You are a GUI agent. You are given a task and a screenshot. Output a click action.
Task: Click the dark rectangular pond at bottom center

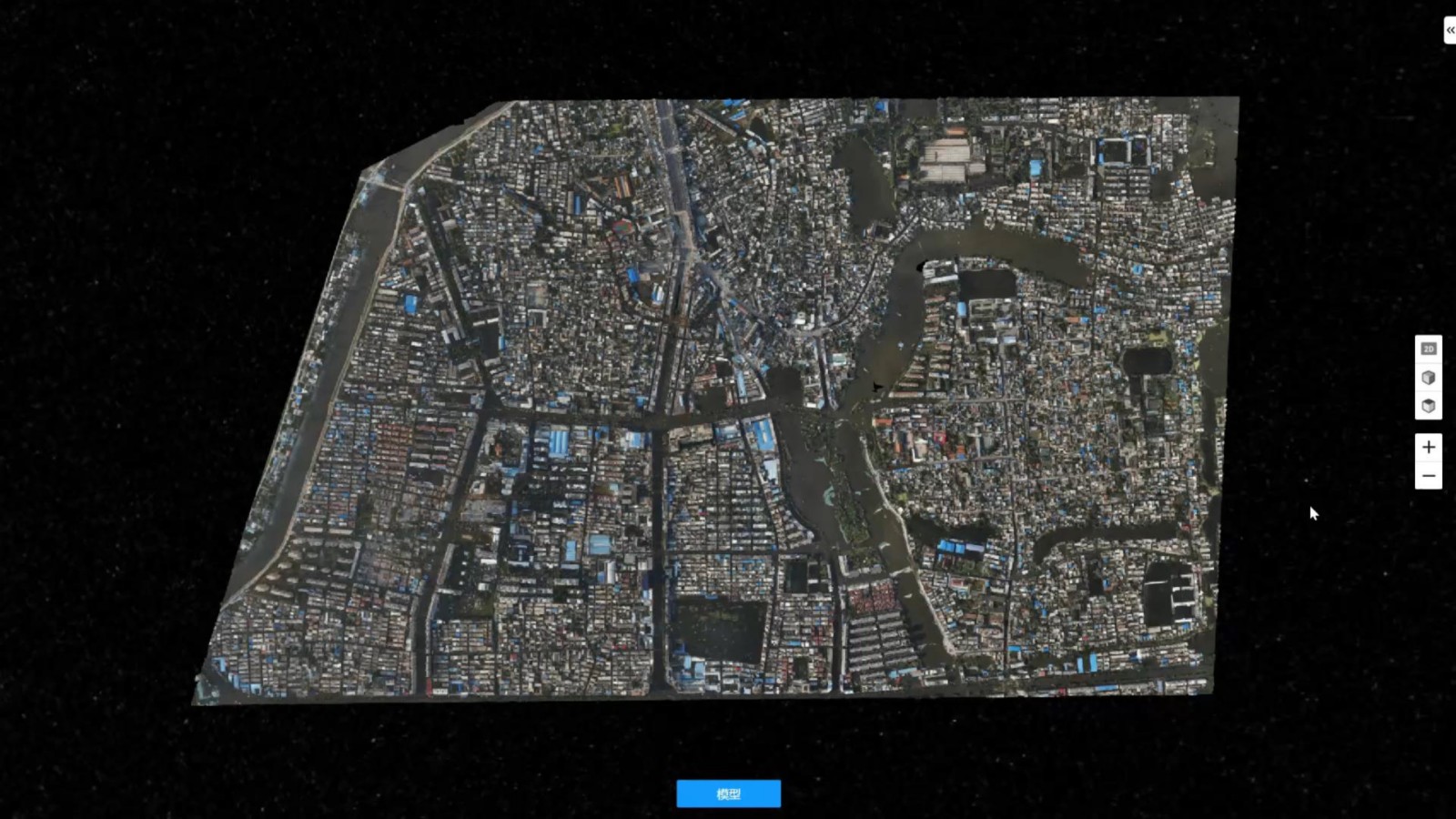(719, 628)
